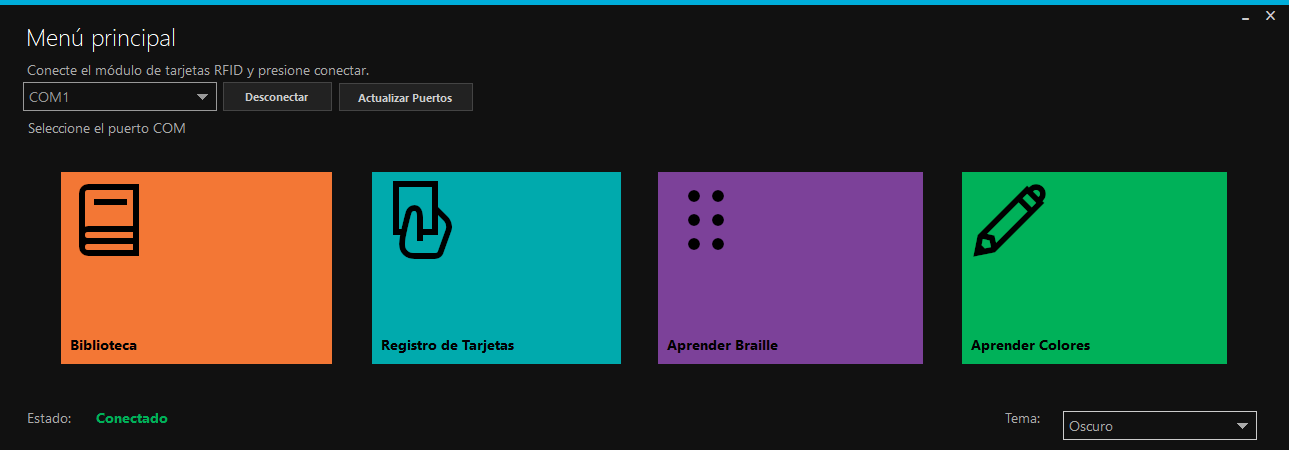The height and width of the screenshot is (450, 1289).
Task: Click the book icon on Biblioteca tile
Action: (x=109, y=219)
